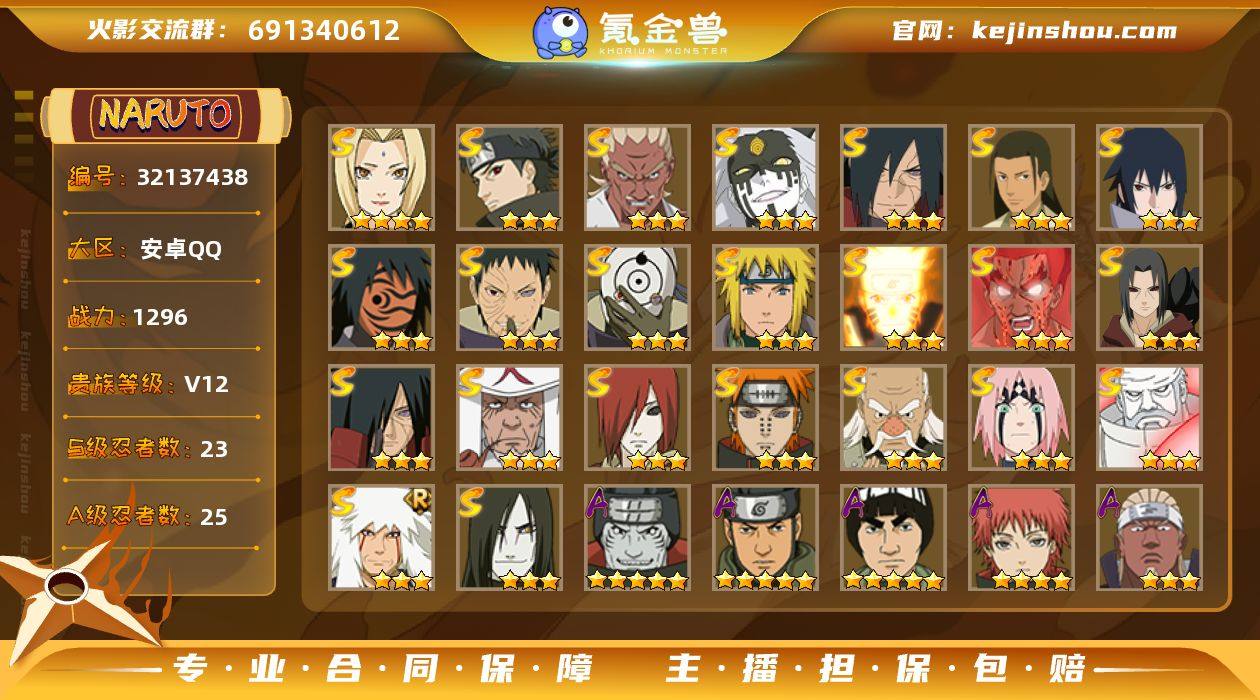
Task: Select the red-faced Eight Gates Guy portrait
Action: (1021, 297)
